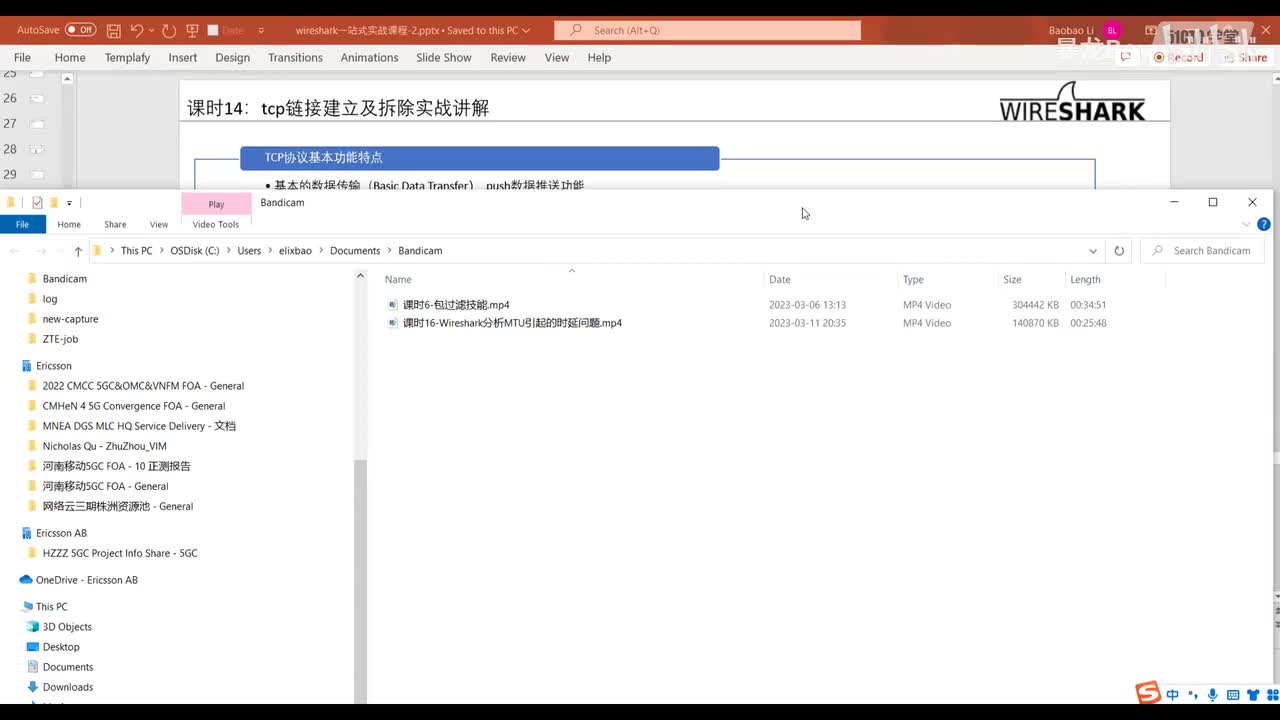Viewport: 1280px width, 720px height.
Task: Open the Baobao Li account avatar
Action: (x=1112, y=31)
